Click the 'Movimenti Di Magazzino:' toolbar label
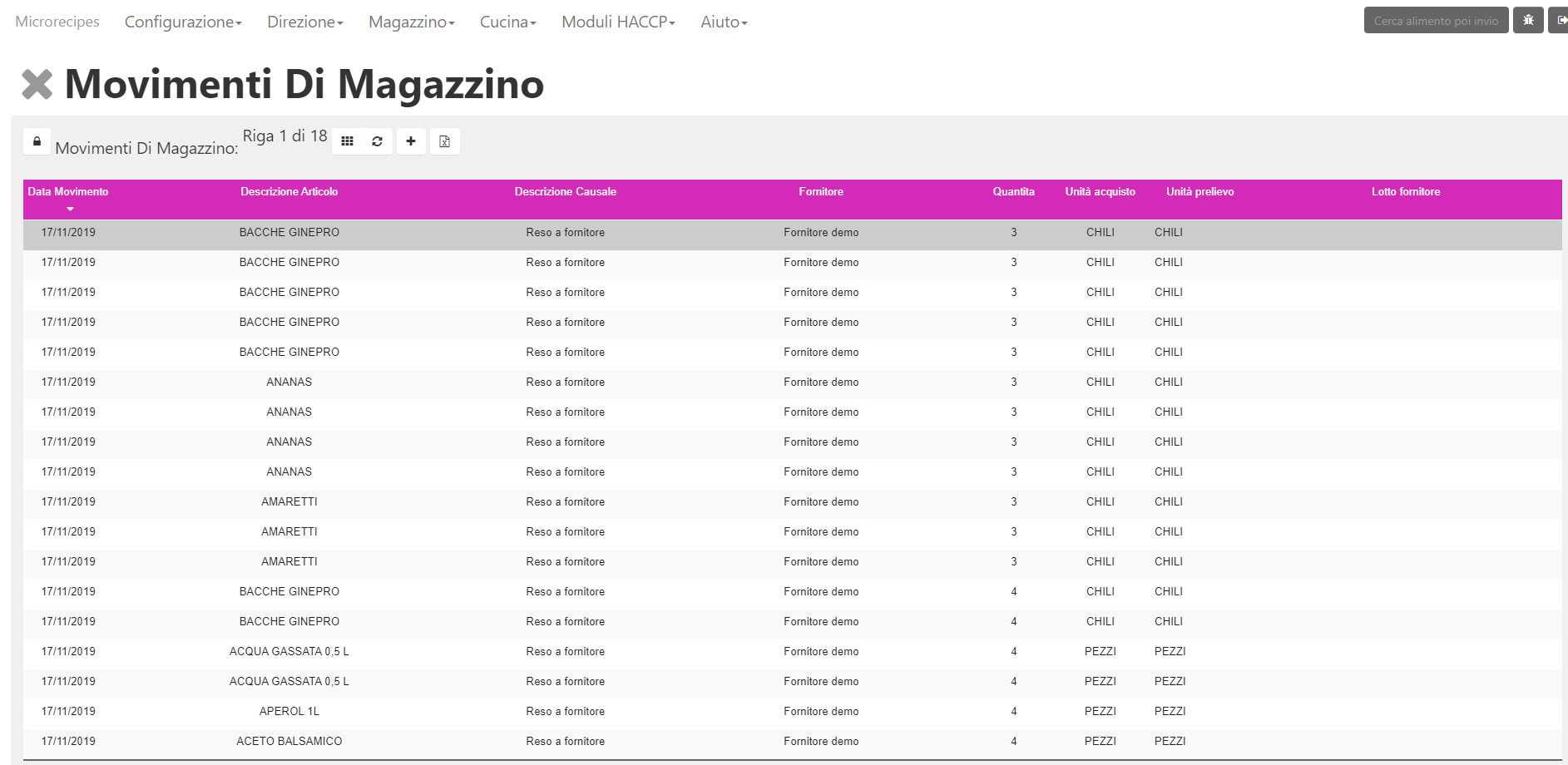 coord(146,149)
